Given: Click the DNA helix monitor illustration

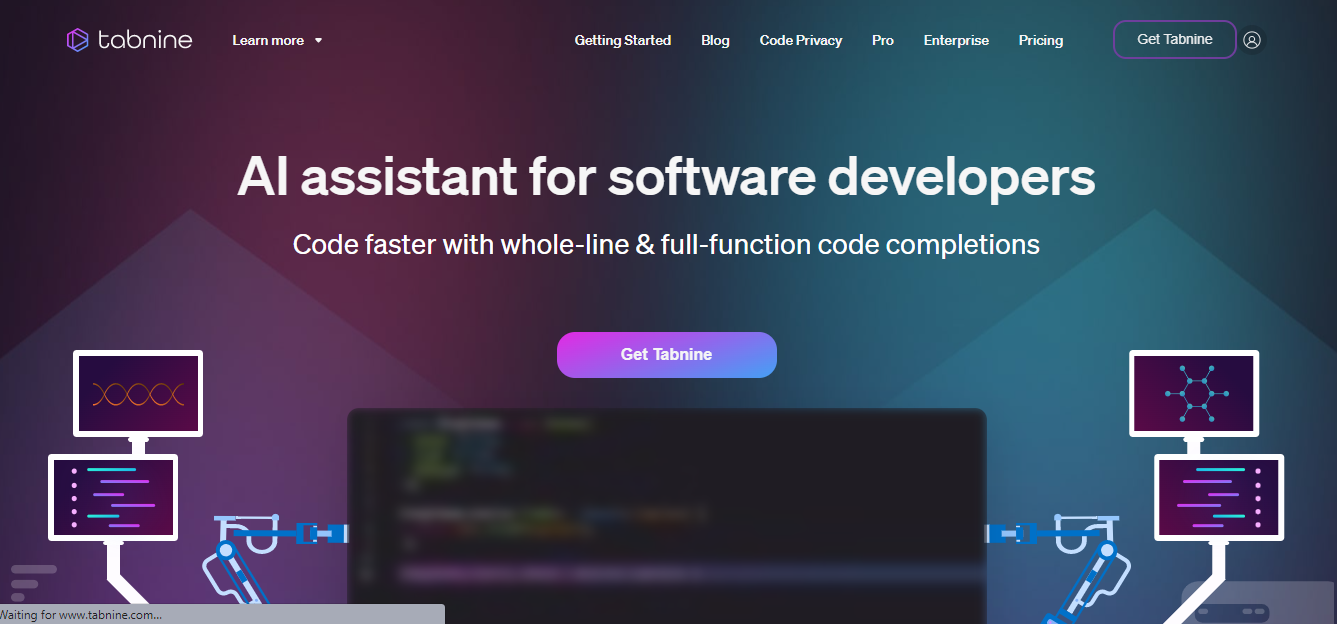Looking at the screenshot, I should click(138, 393).
